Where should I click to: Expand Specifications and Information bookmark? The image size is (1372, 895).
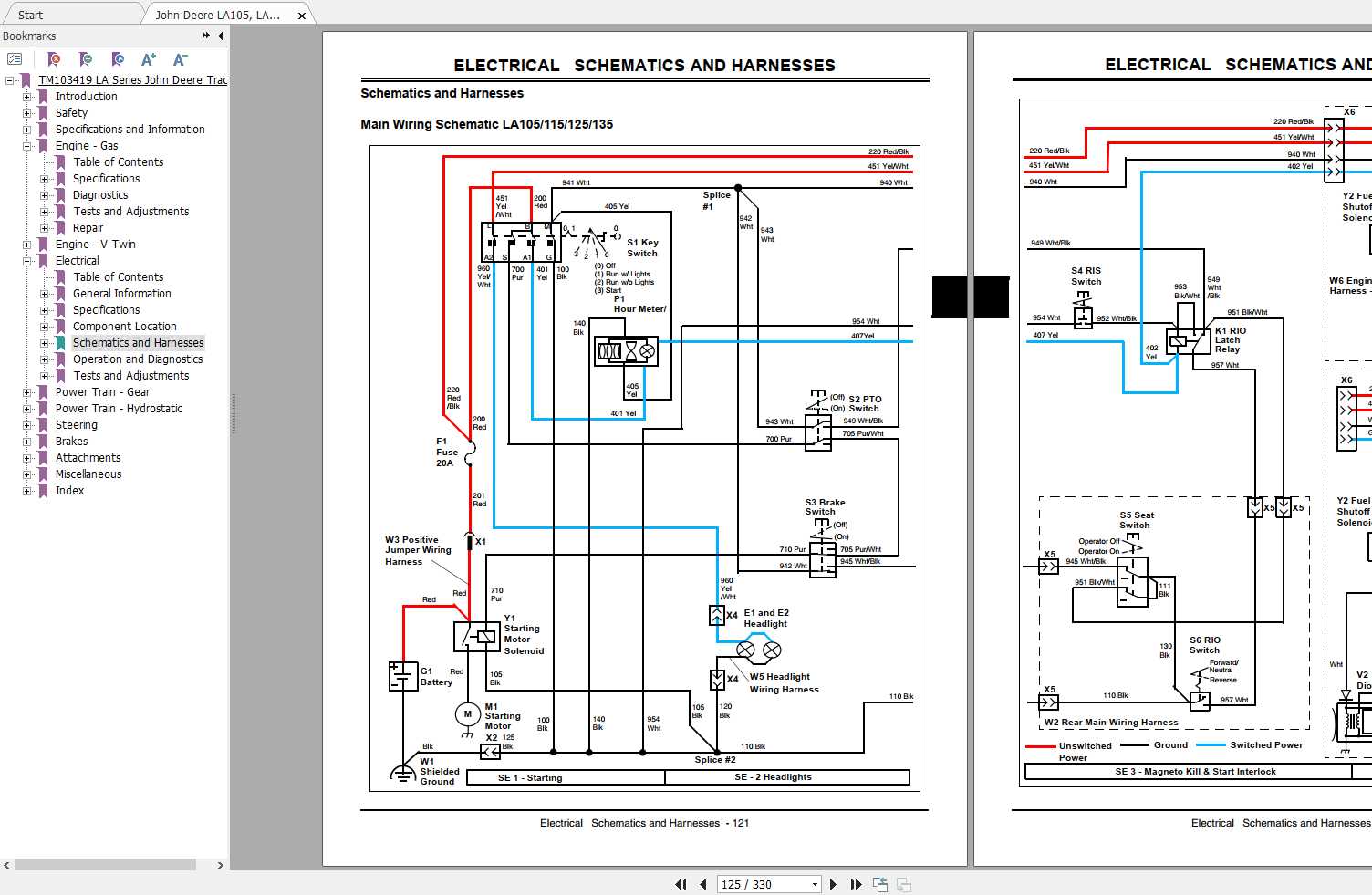(27, 130)
